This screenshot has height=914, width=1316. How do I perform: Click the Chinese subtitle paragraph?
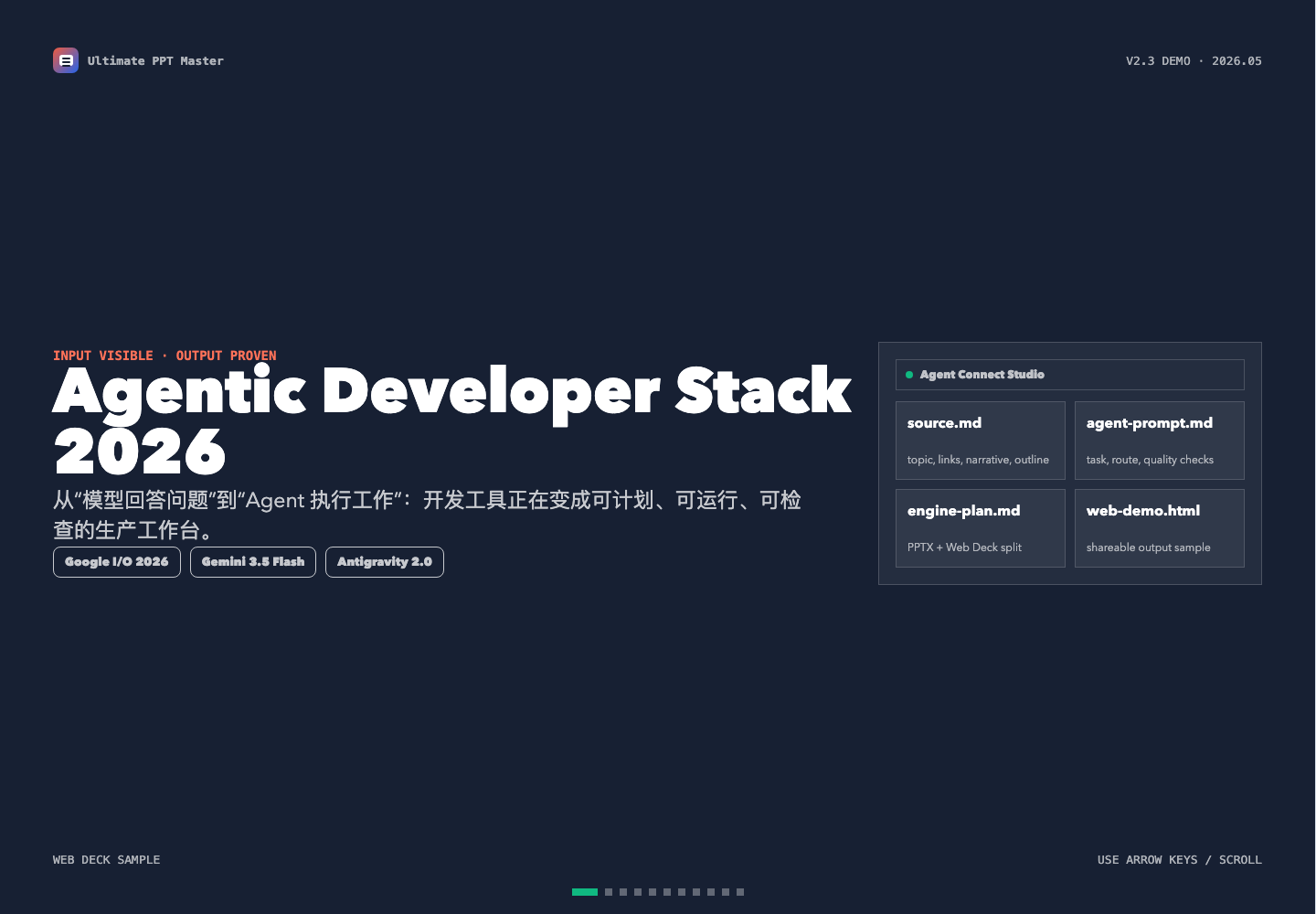(428, 515)
